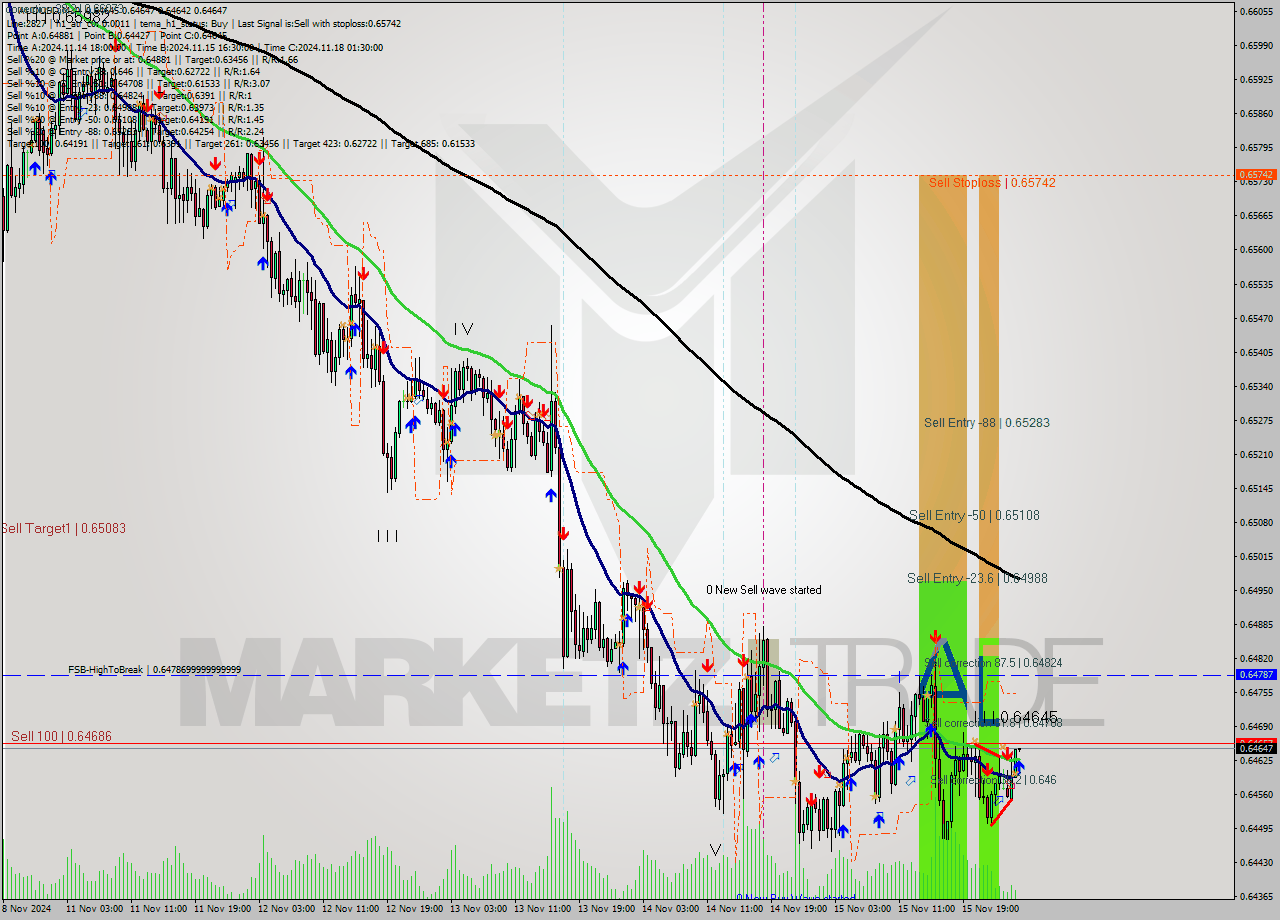Select the 'Sell Entry -50 | 0.65108' label
Screen dimensions: 1280x920
(974, 516)
